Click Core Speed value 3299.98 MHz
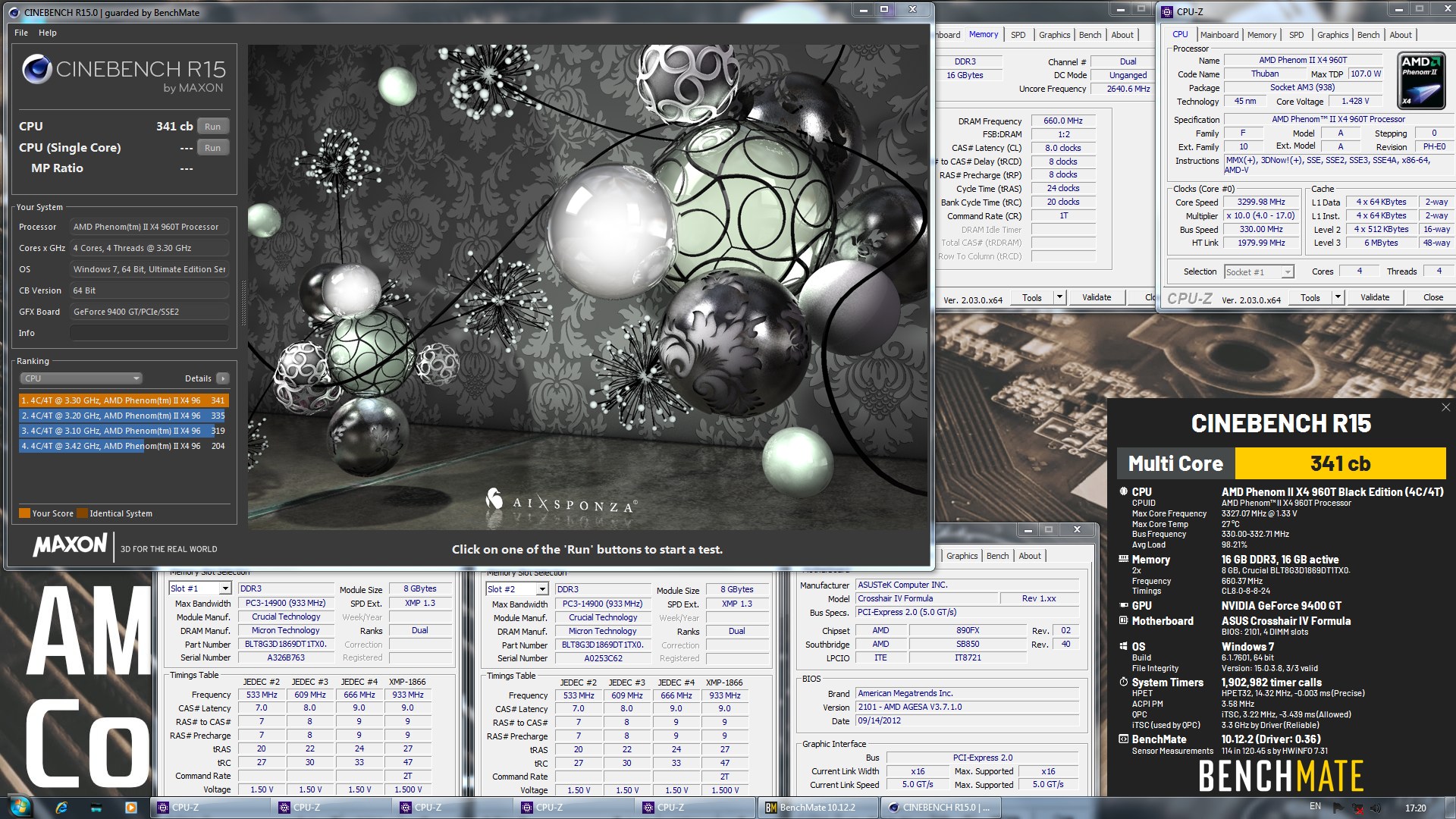1456x819 pixels. [1261, 202]
